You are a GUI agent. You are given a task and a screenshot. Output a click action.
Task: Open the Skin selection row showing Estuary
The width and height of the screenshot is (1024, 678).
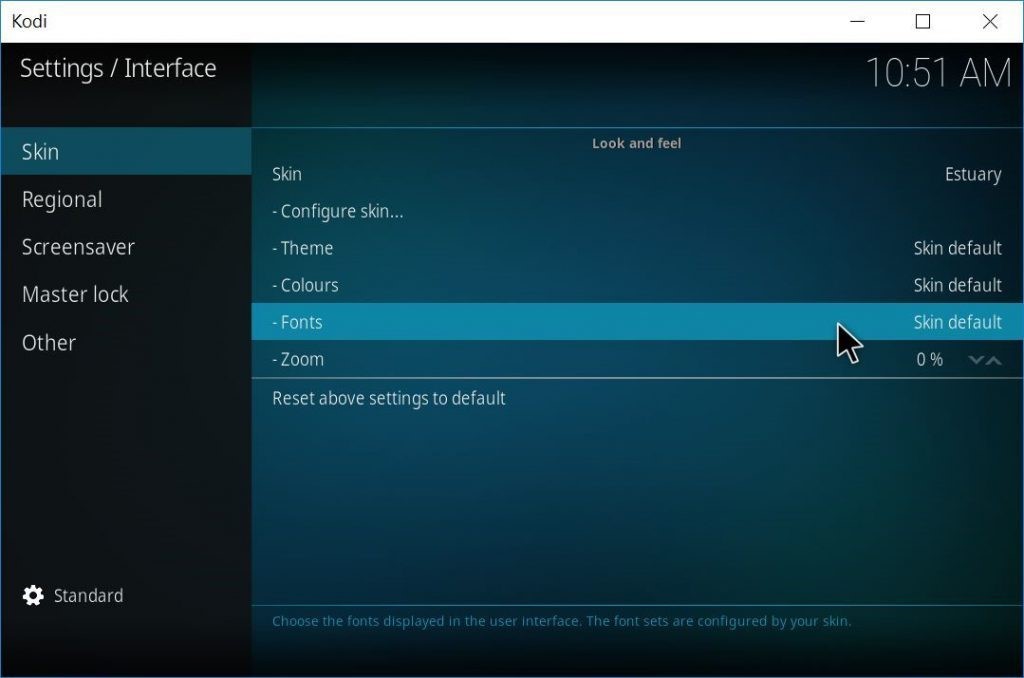click(x=637, y=174)
